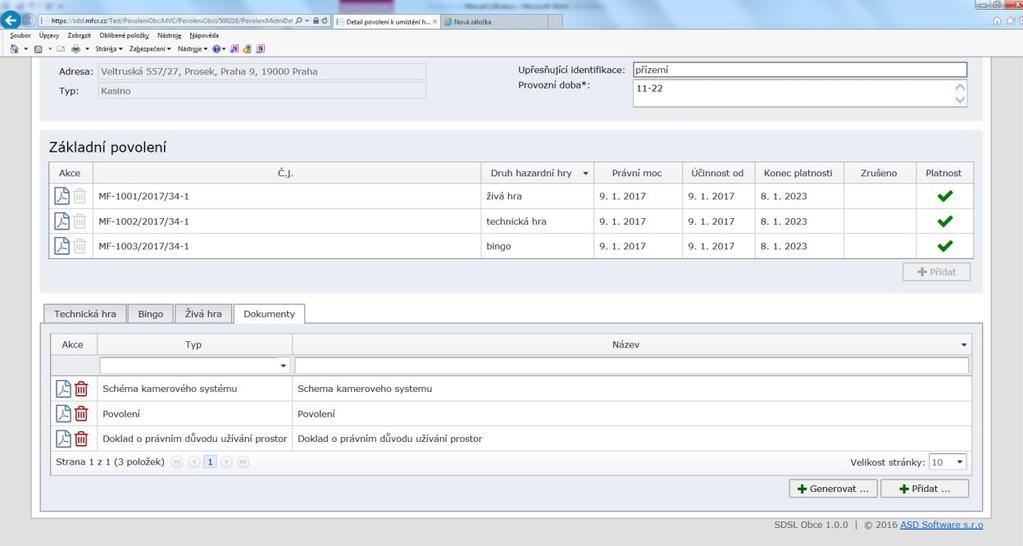Open the Soubor menu
The image size is (1023, 546).
point(20,35)
